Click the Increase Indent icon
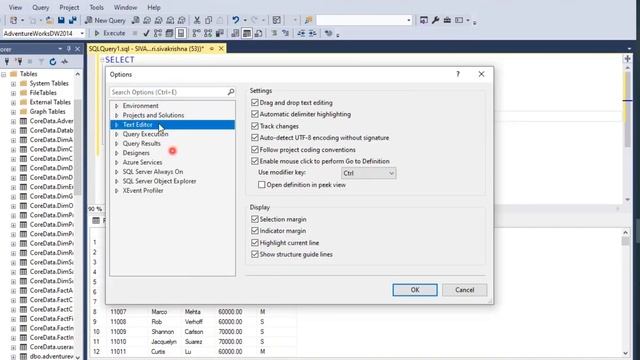The image size is (640, 360). (x=312, y=33)
